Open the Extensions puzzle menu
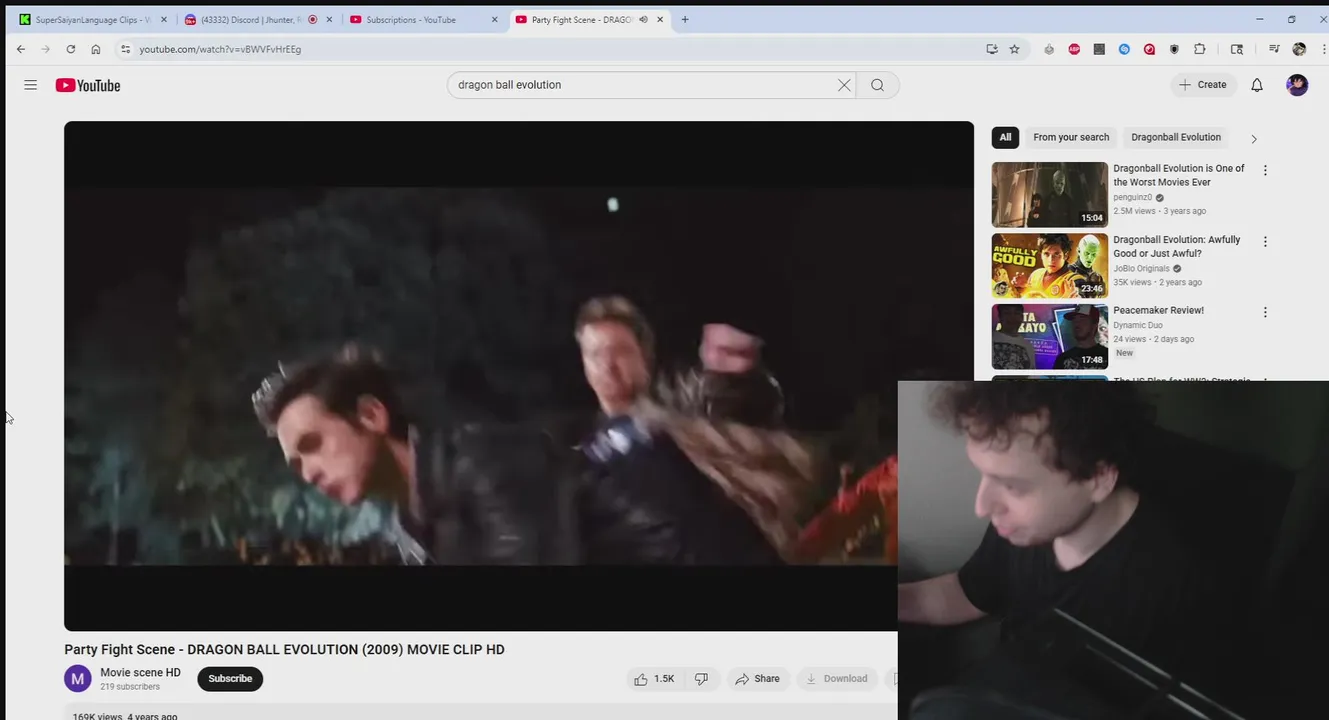Viewport: 1329px width, 720px height. [1199, 49]
